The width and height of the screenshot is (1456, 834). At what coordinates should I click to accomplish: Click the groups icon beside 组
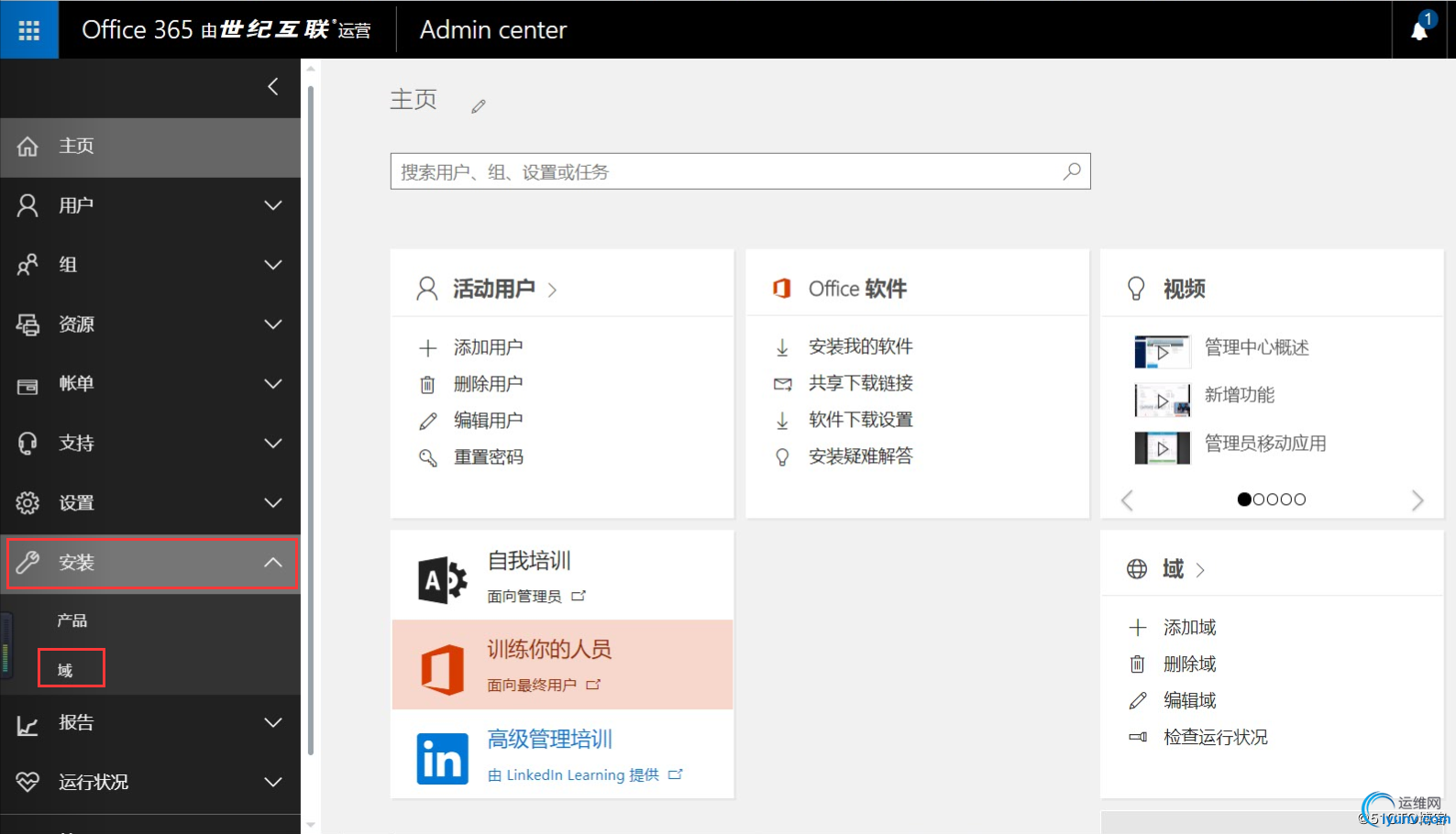click(x=28, y=265)
